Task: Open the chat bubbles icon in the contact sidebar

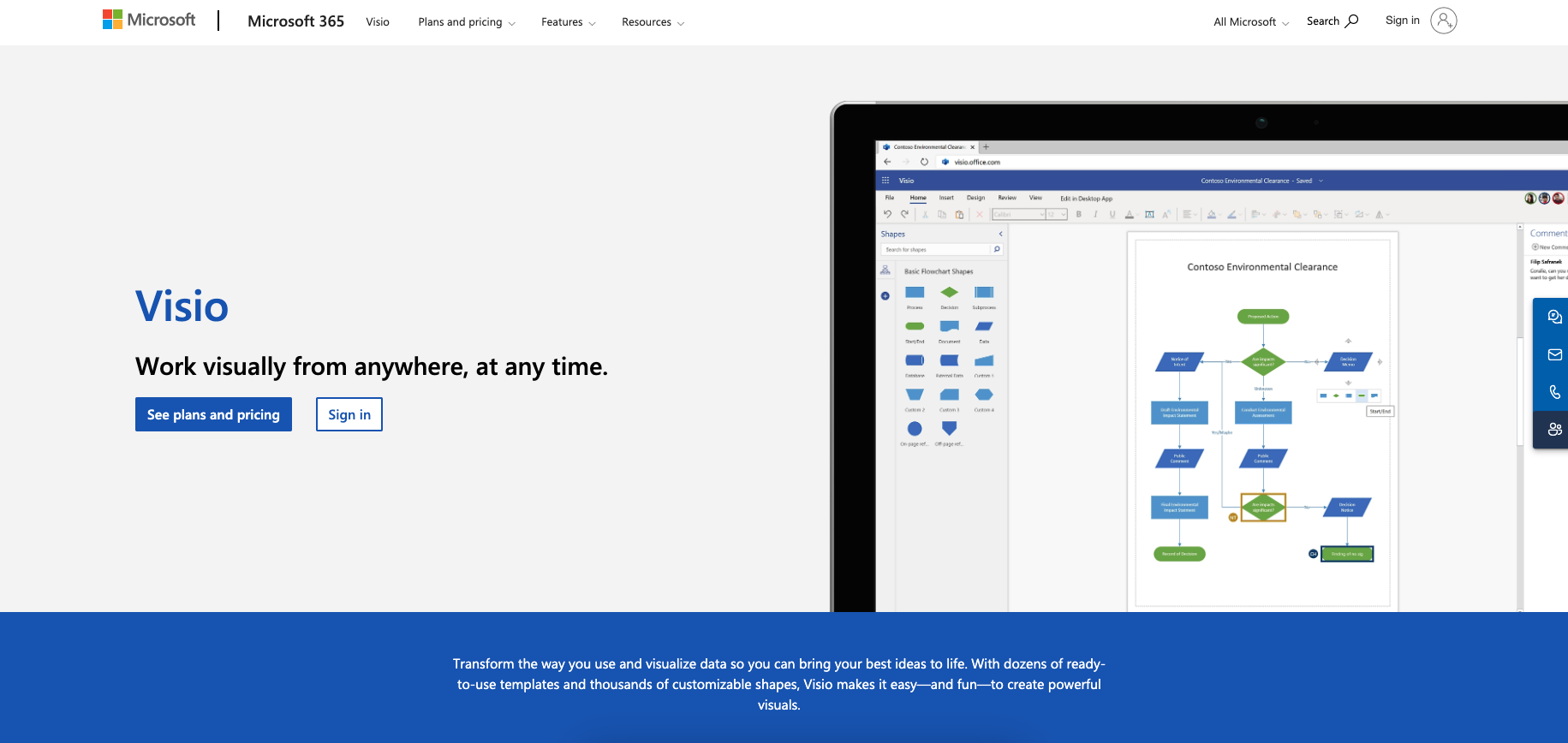Action: click(x=1554, y=317)
